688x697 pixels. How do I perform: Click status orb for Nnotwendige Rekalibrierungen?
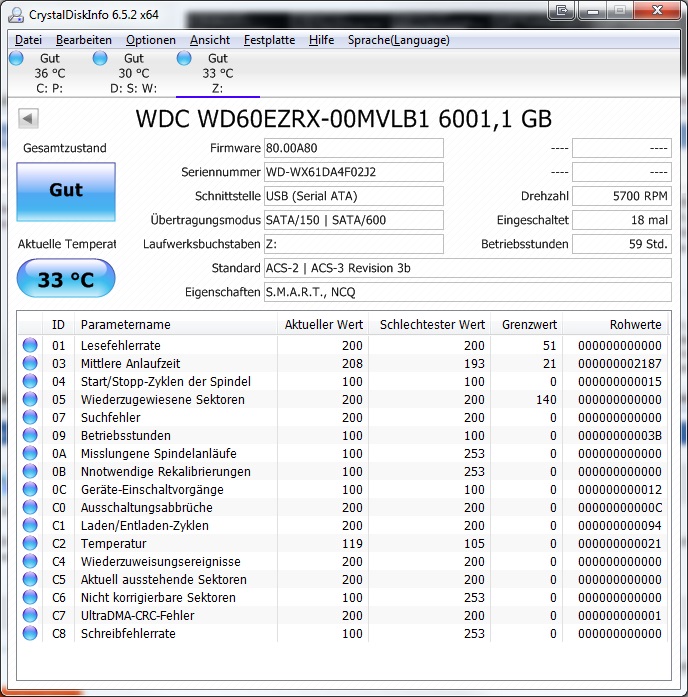click(x=30, y=471)
